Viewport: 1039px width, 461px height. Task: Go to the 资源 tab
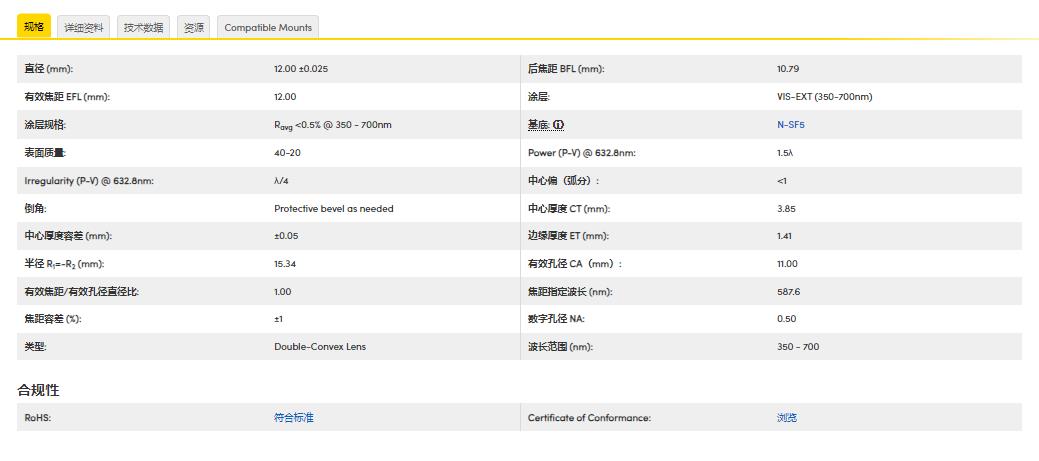(194, 27)
